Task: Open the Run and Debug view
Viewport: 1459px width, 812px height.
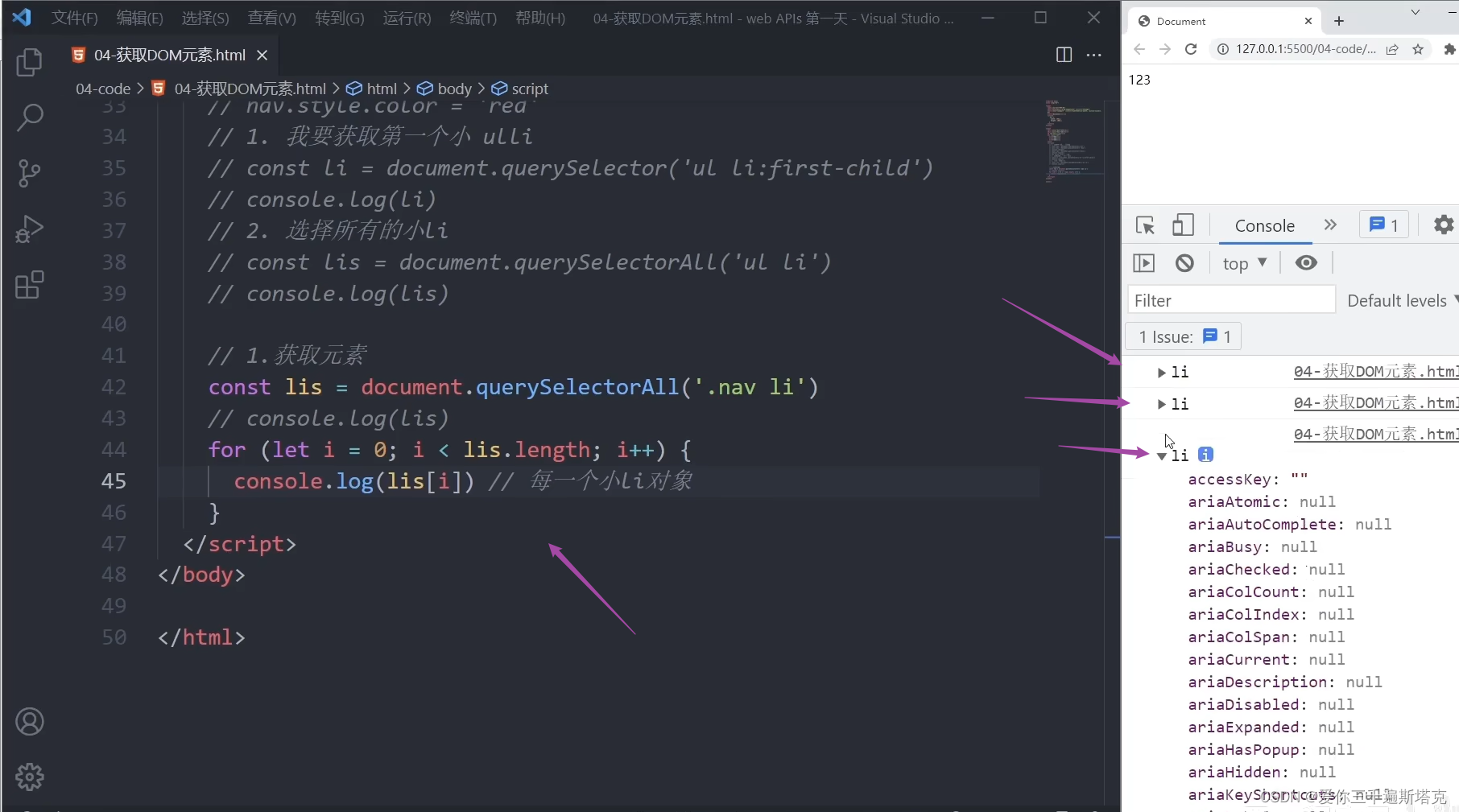Action: click(x=30, y=229)
